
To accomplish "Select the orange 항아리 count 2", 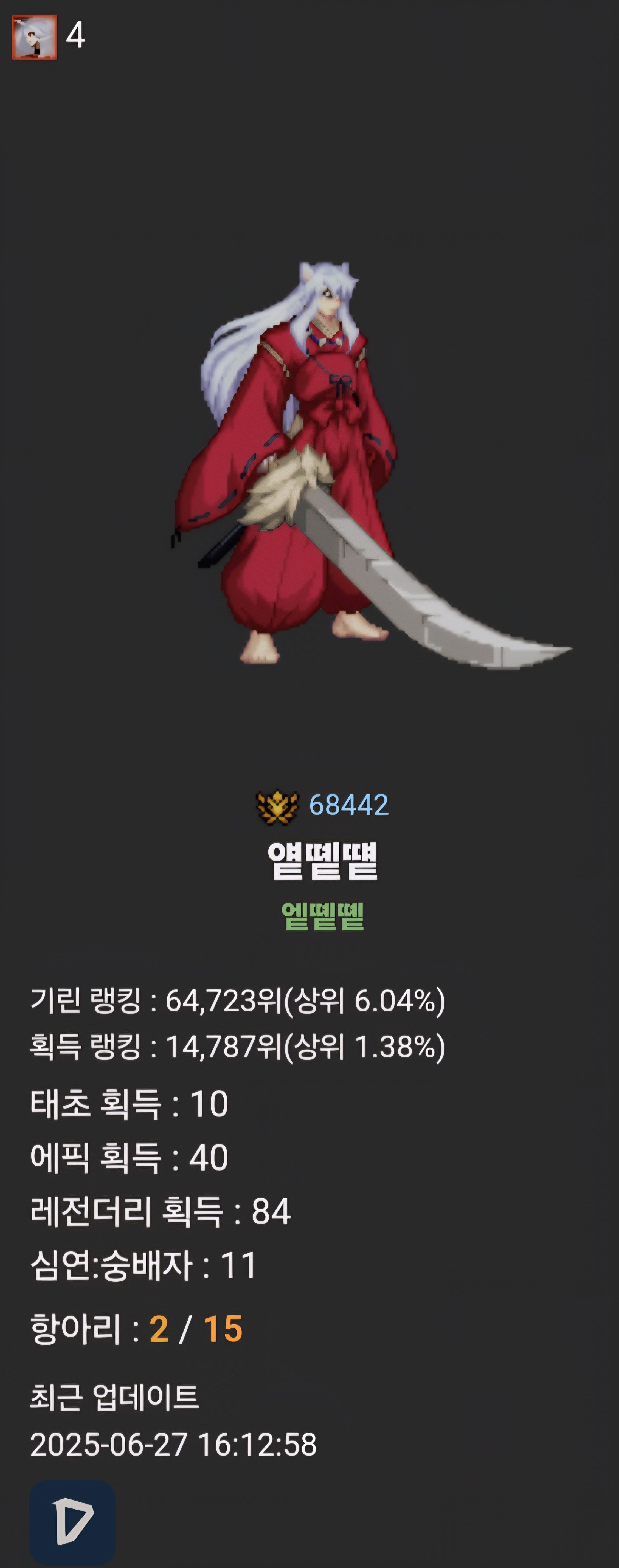I will 159,1329.
